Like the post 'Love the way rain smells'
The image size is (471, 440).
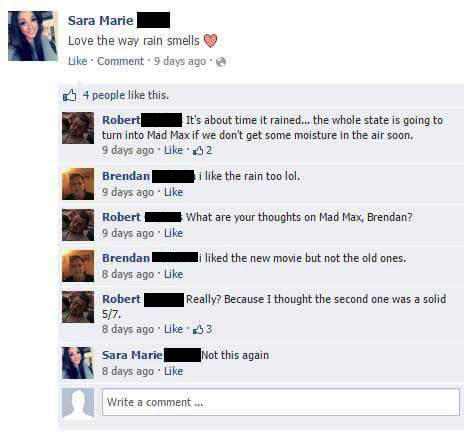coord(77,61)
